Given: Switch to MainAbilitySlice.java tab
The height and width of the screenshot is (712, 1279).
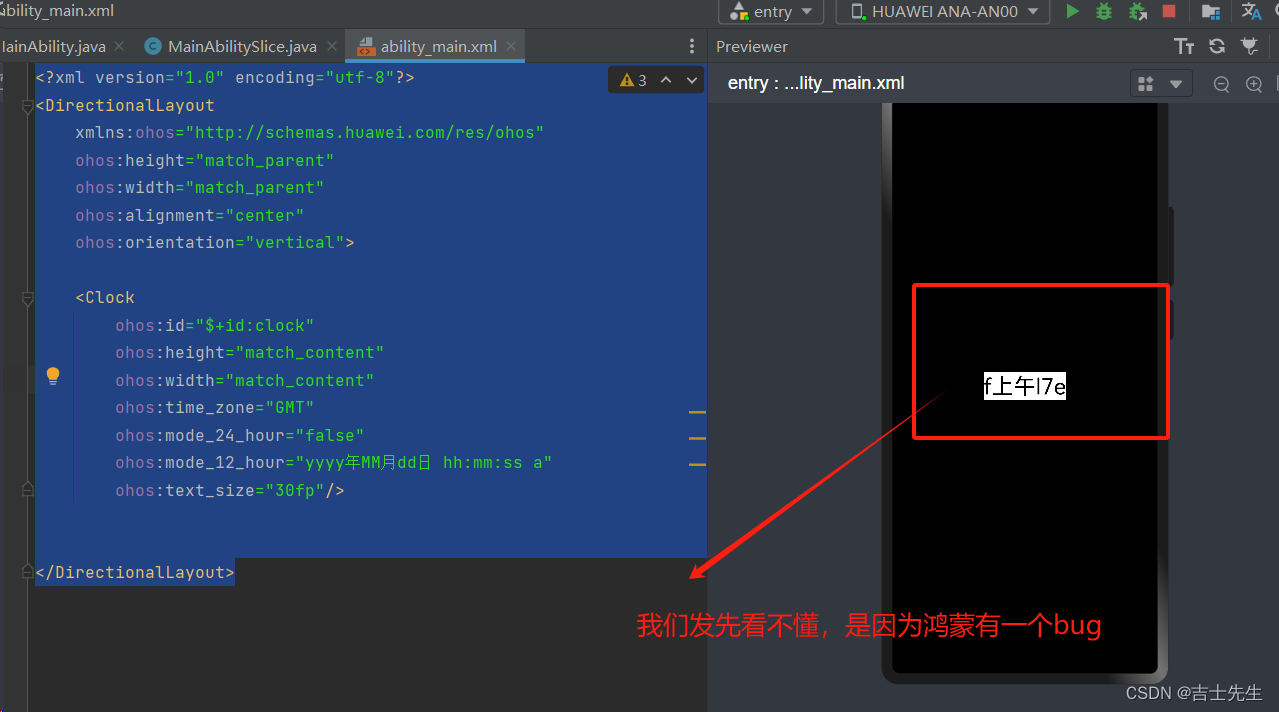Looking at the screenshot, I should coord(242,46).
